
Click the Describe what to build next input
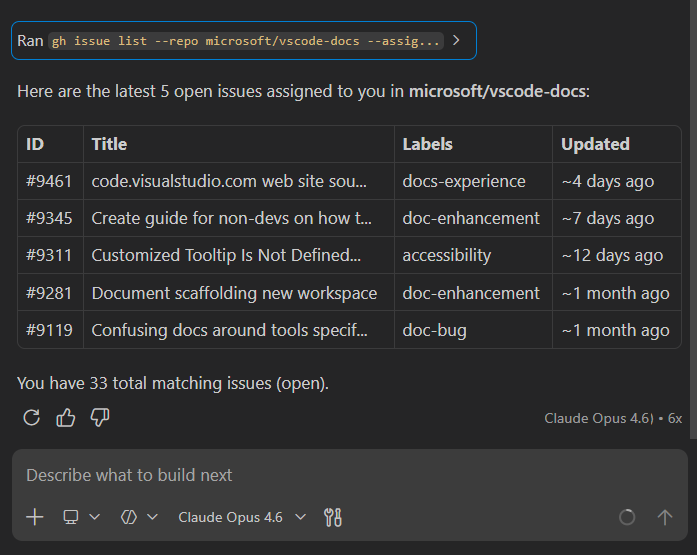(x=350, y=475)
